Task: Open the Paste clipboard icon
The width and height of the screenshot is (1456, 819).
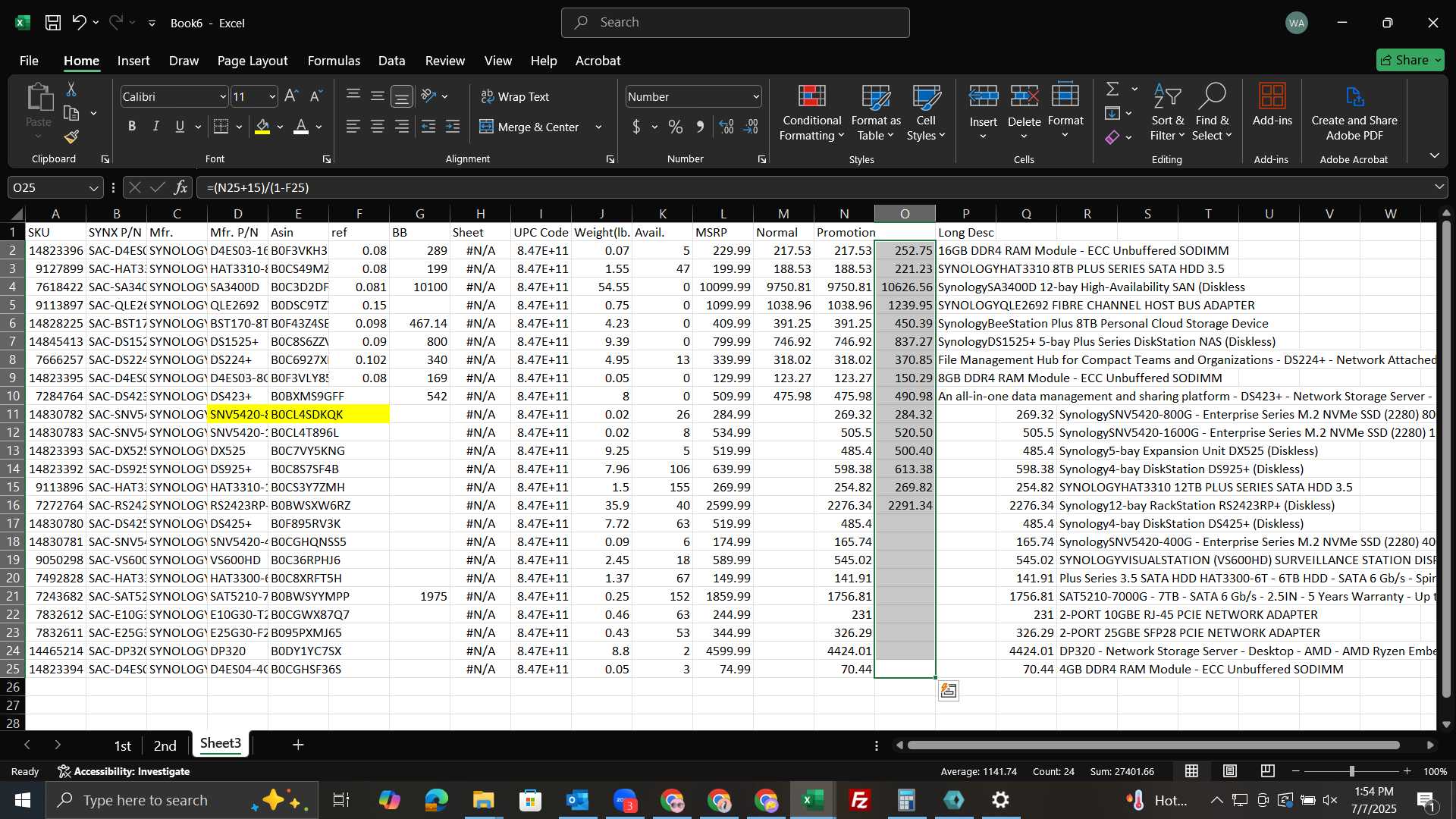Action: (39, 98)
